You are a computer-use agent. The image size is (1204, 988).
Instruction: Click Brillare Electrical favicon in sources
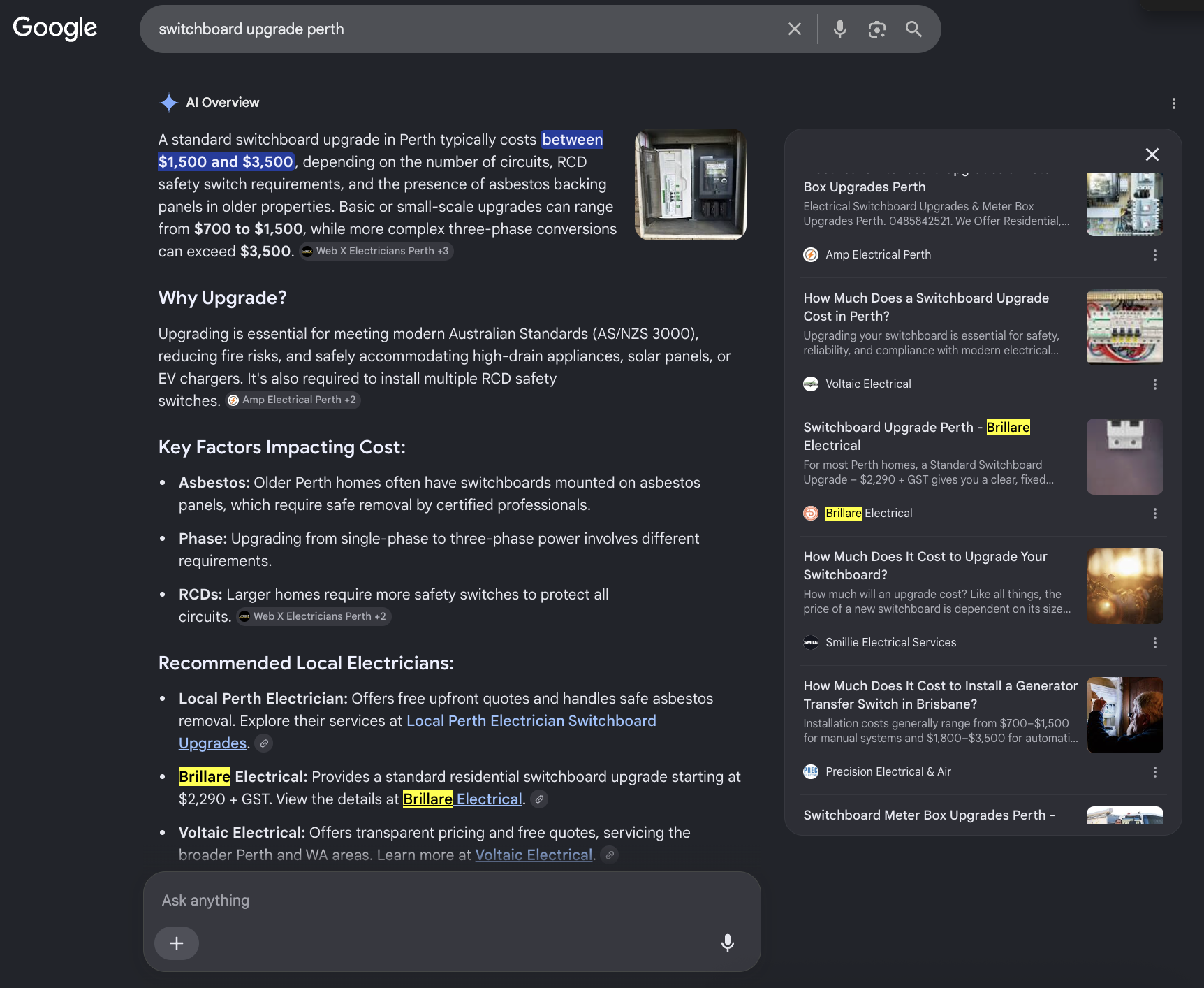coord(811,514)
